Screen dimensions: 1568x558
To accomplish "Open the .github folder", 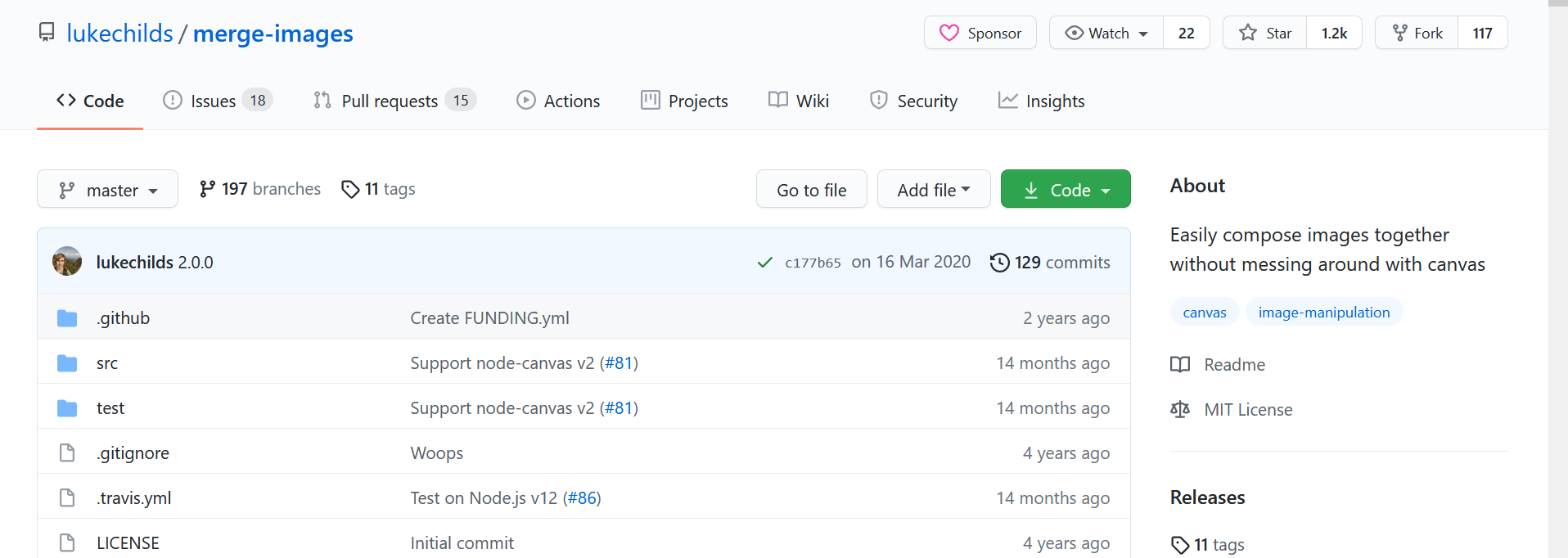I will click(x=123, y=318).
